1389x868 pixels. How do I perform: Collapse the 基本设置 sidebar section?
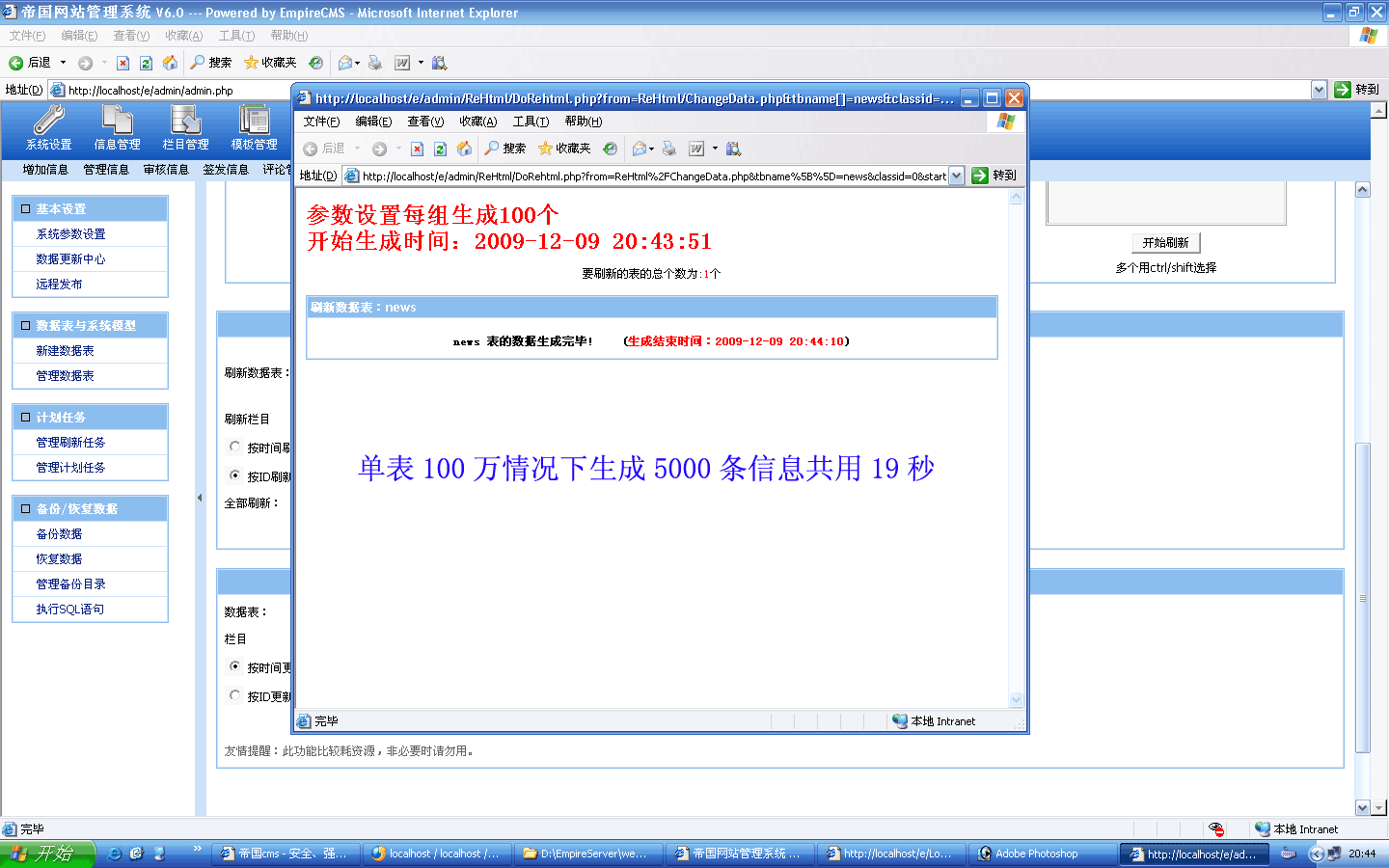coord(26,208)
